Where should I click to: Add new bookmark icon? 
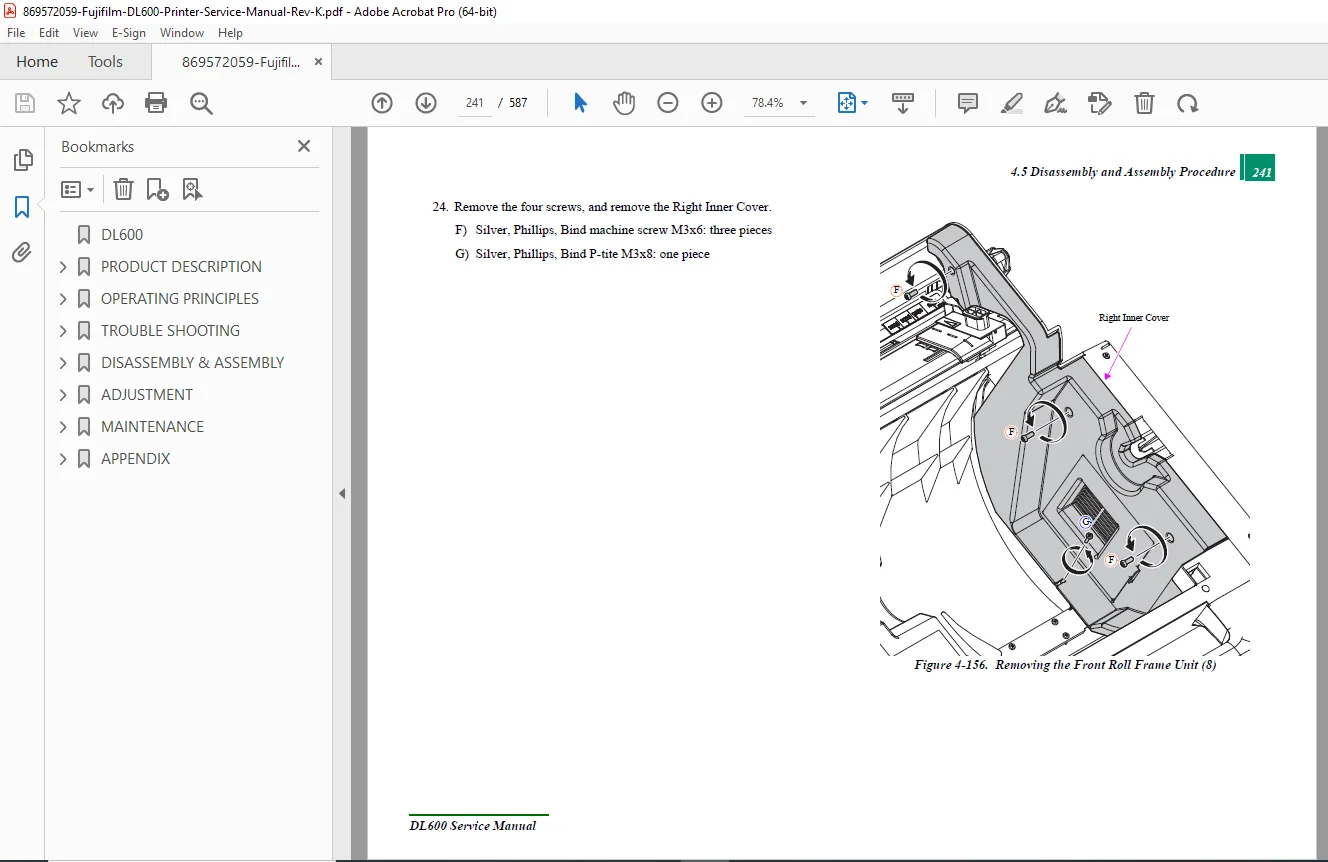click(157, 189)
